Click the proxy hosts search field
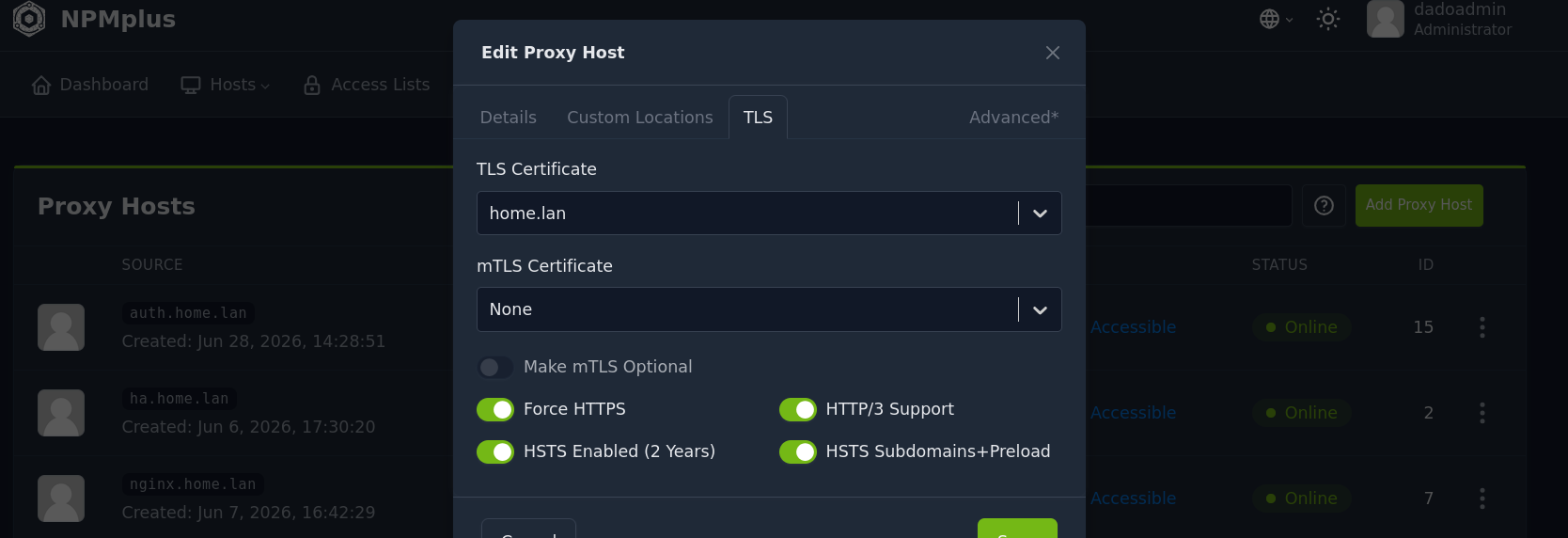This screenshot has height=538, width=1568. tap(1188, 205)
